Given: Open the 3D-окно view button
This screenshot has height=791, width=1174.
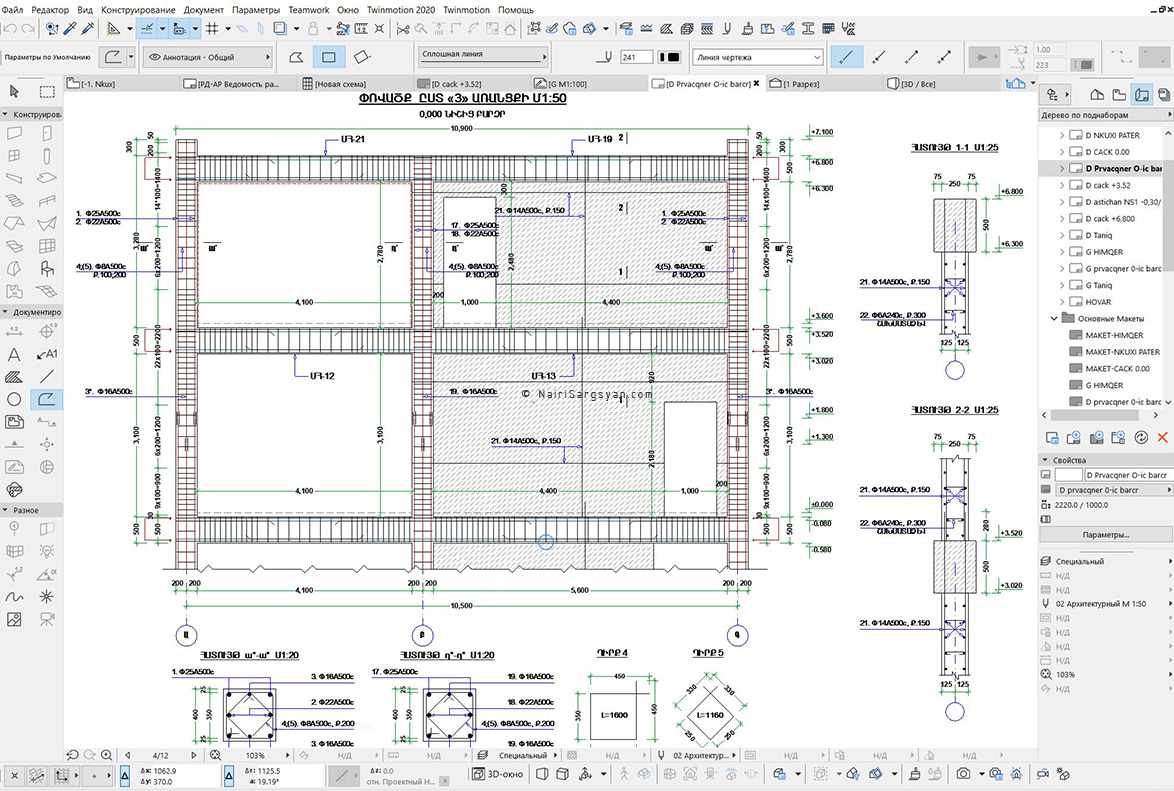Looking at the screenshot, I should click(498, 774).
